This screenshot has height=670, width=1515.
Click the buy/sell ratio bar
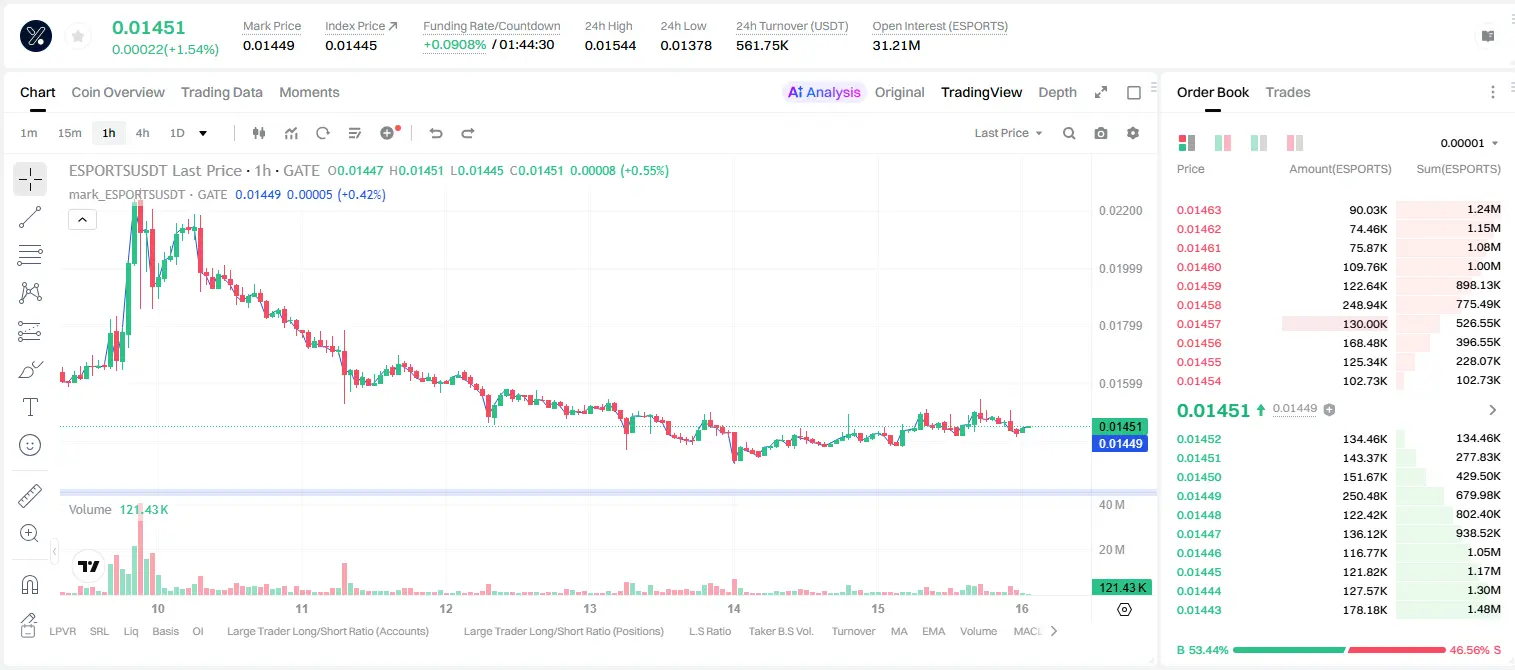pyautogui.click(x=1339, y=650)
